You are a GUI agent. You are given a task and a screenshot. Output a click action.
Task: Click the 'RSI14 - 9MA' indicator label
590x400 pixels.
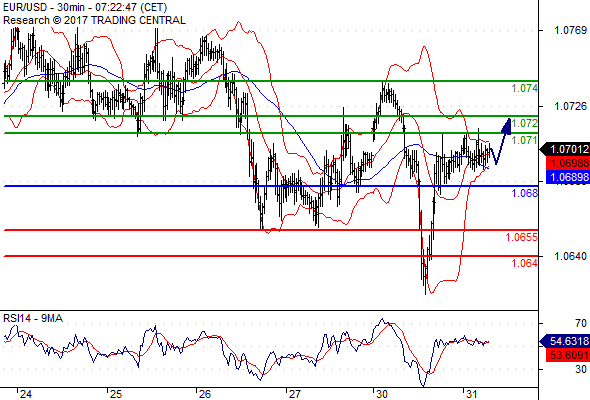click(33, 318)
